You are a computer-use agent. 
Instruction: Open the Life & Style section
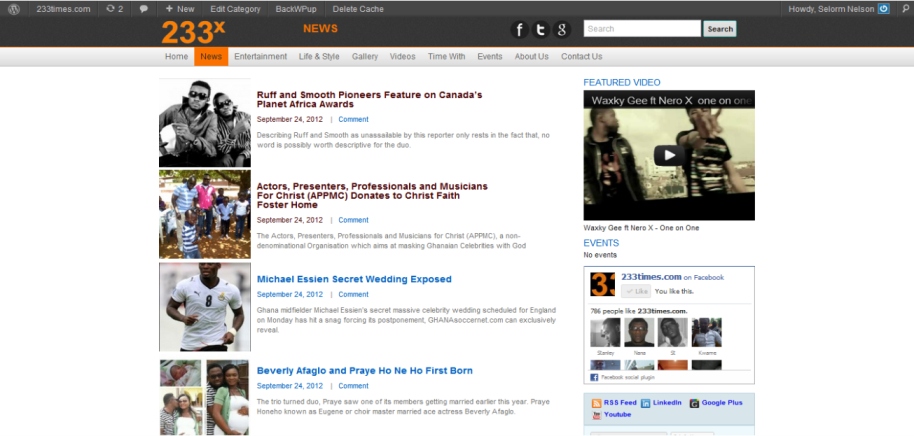(x=319, y=57)
